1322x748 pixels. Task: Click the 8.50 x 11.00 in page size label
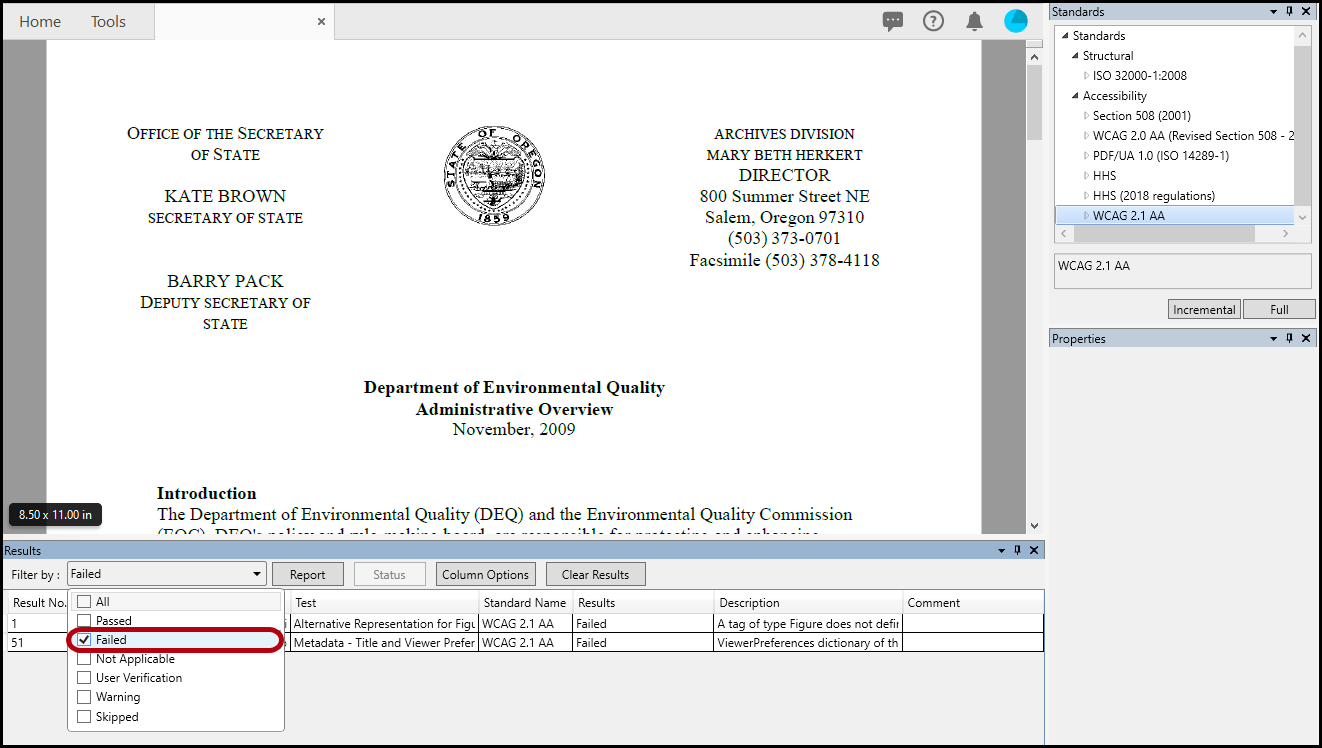pyautogui.click(x=55, y=515)
